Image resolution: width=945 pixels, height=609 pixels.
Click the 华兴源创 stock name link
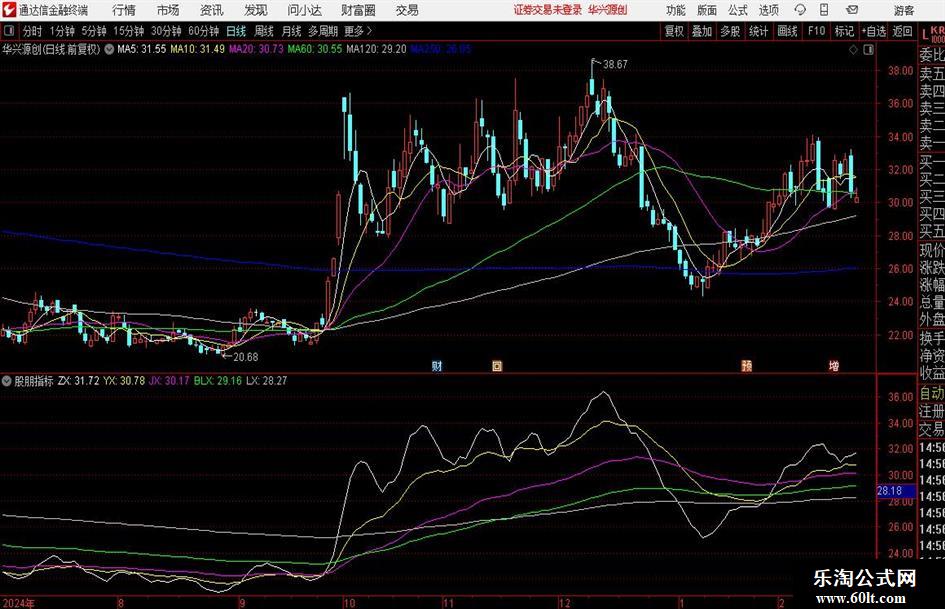(608, 10)
